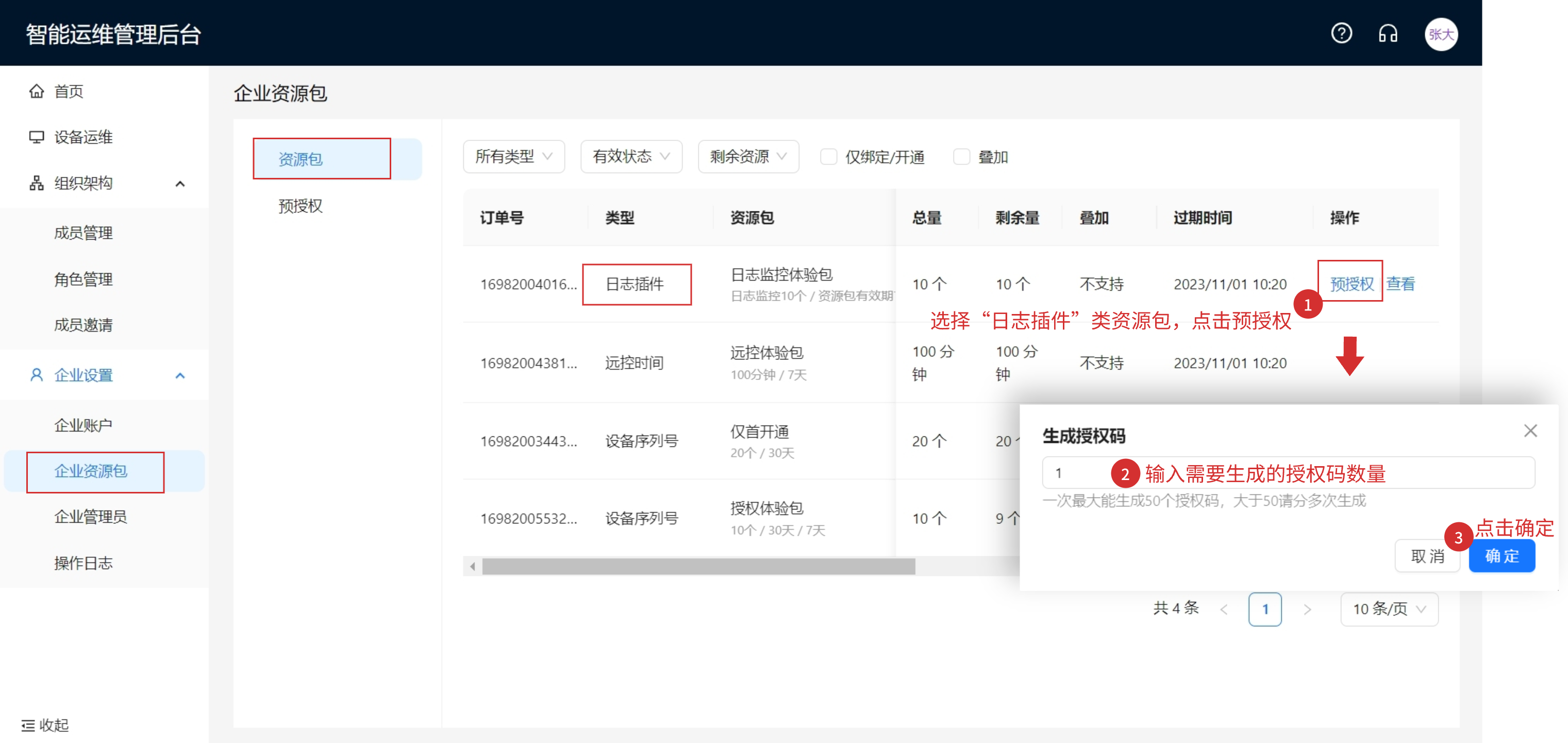Screen dimensions: 1568x743
Task: Collapse the 企业设置 menu chevron
Action: tap(179, 375)
